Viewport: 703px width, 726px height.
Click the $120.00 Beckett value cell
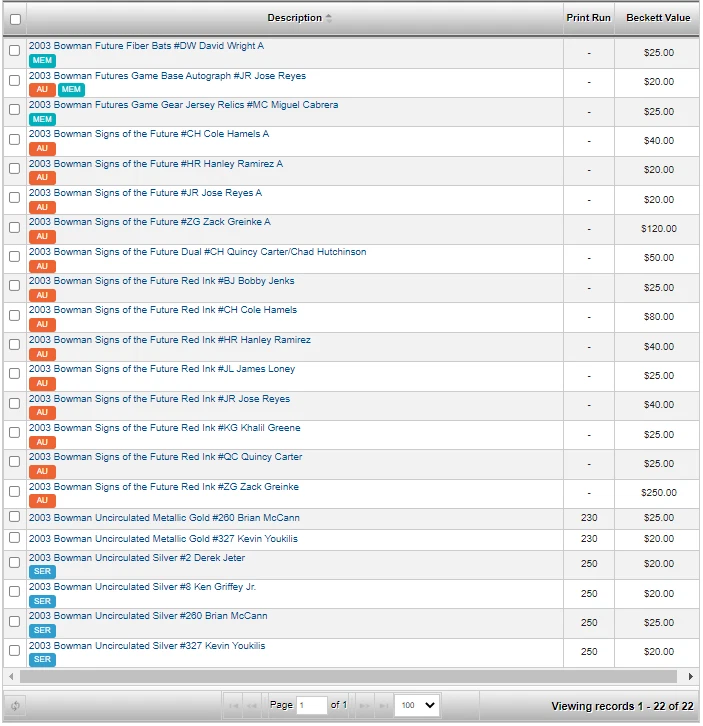click(659, 229)
